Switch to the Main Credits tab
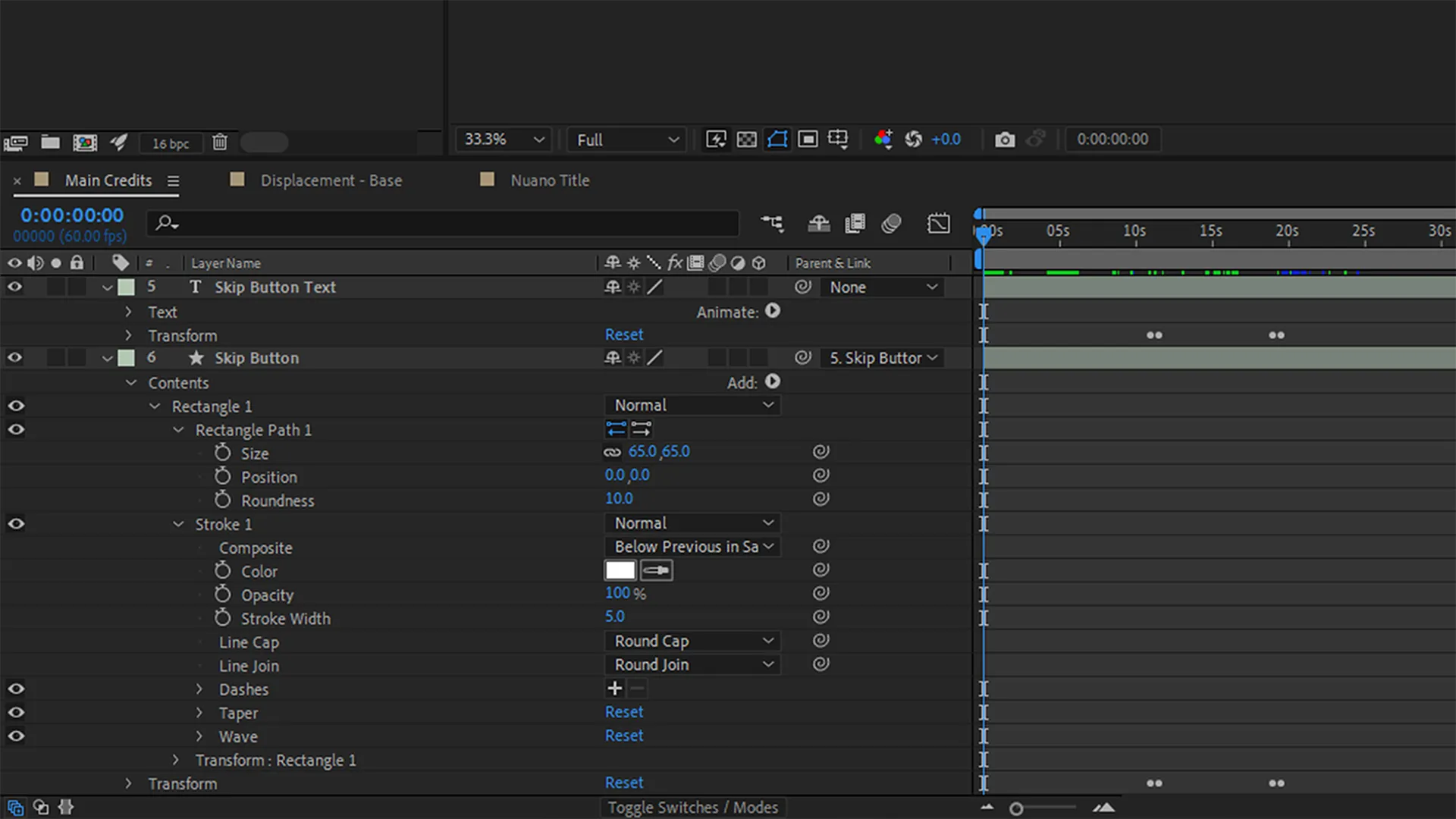1456x819 pixels. (x=108, y=180)
